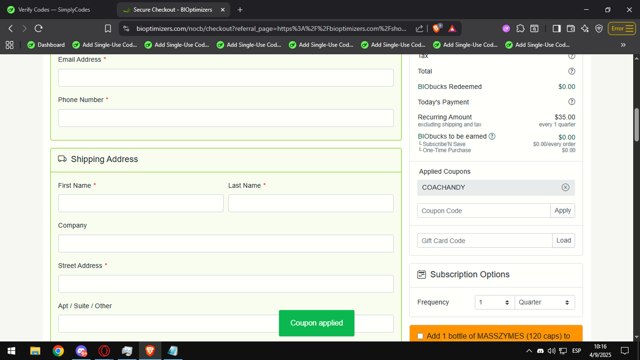Open the Extensions puzzle icon
The height and width of the screenshot is (360, 640).
point(520,29)
